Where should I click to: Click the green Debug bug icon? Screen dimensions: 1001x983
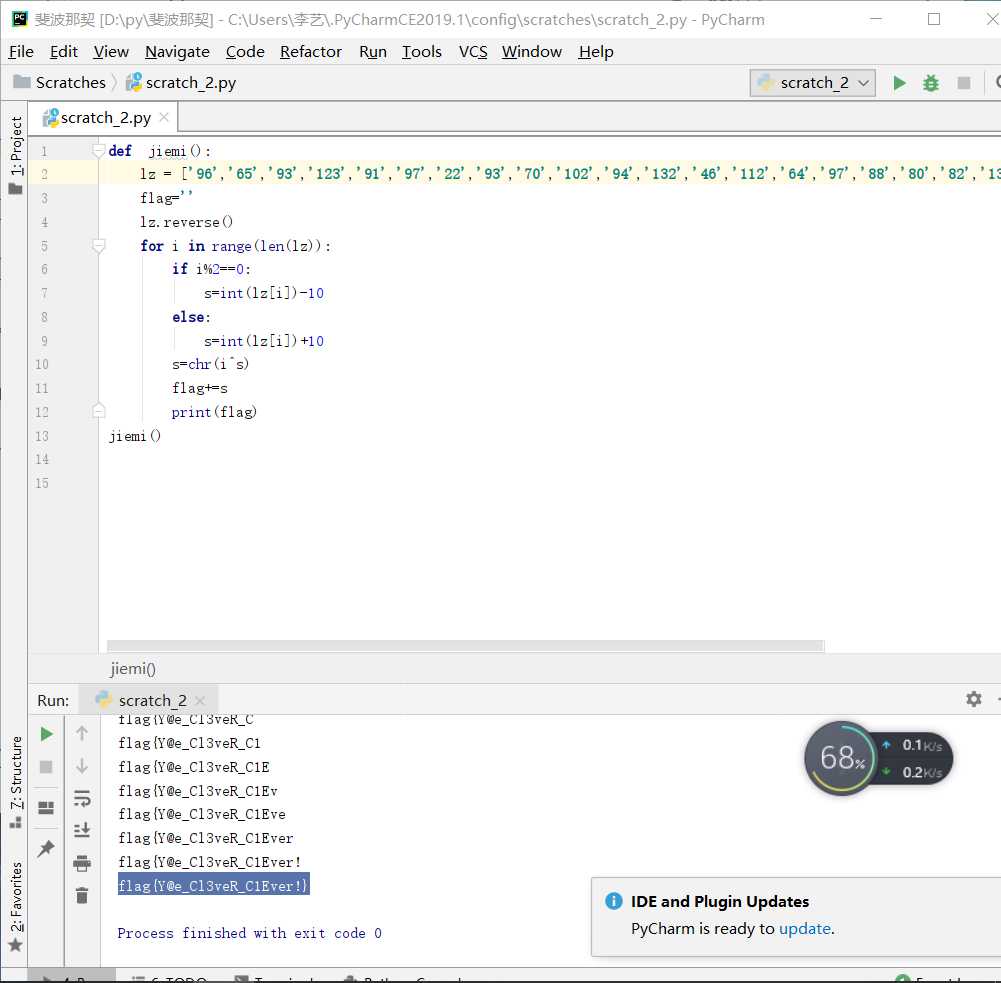[x=931, y=83]
